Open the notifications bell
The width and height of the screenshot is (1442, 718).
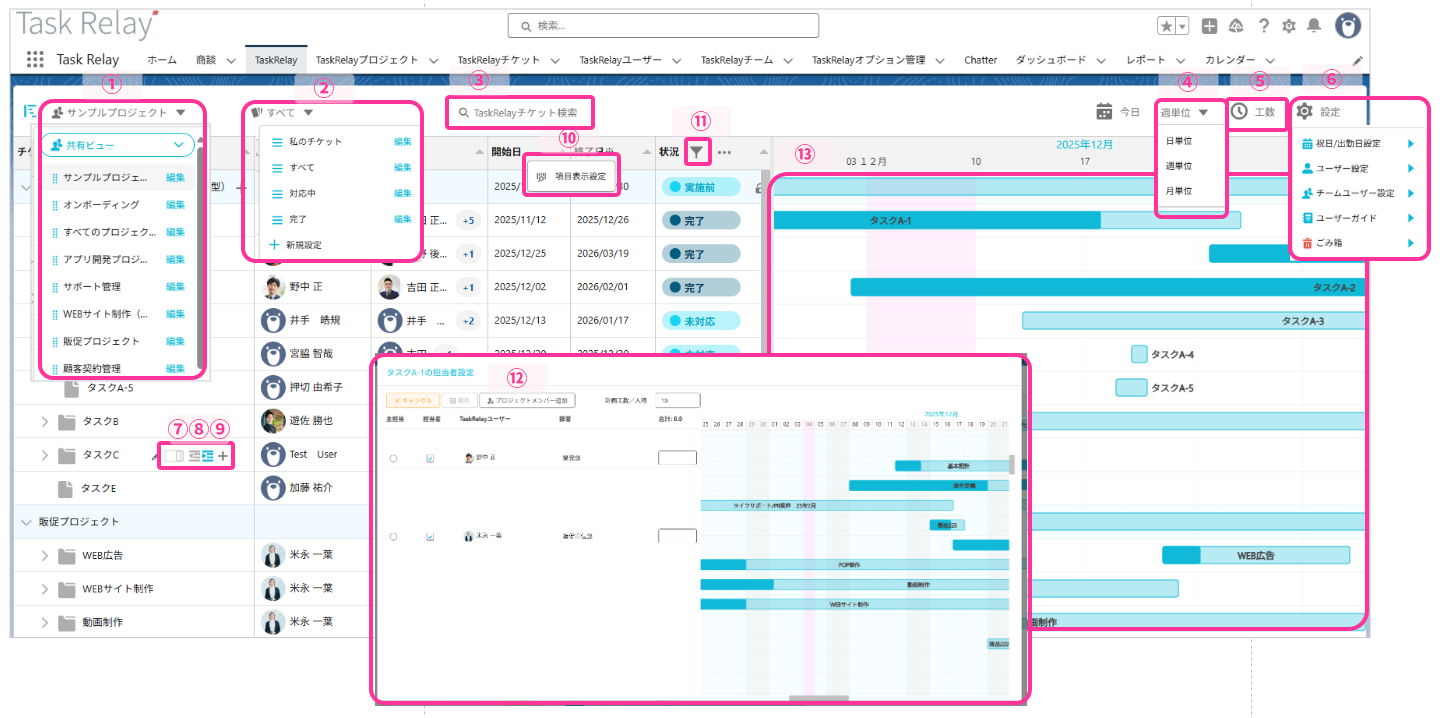point(1314,26)
